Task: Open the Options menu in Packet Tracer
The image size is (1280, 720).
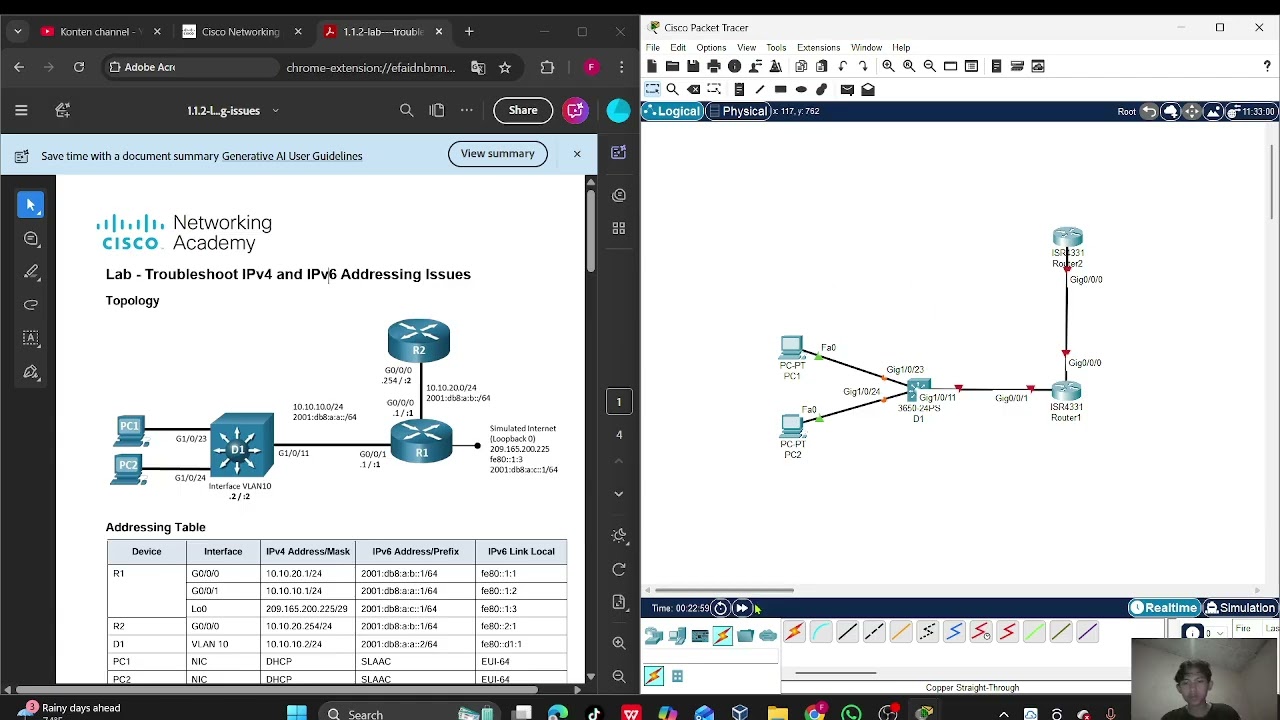Action: [x=711, y=47]
